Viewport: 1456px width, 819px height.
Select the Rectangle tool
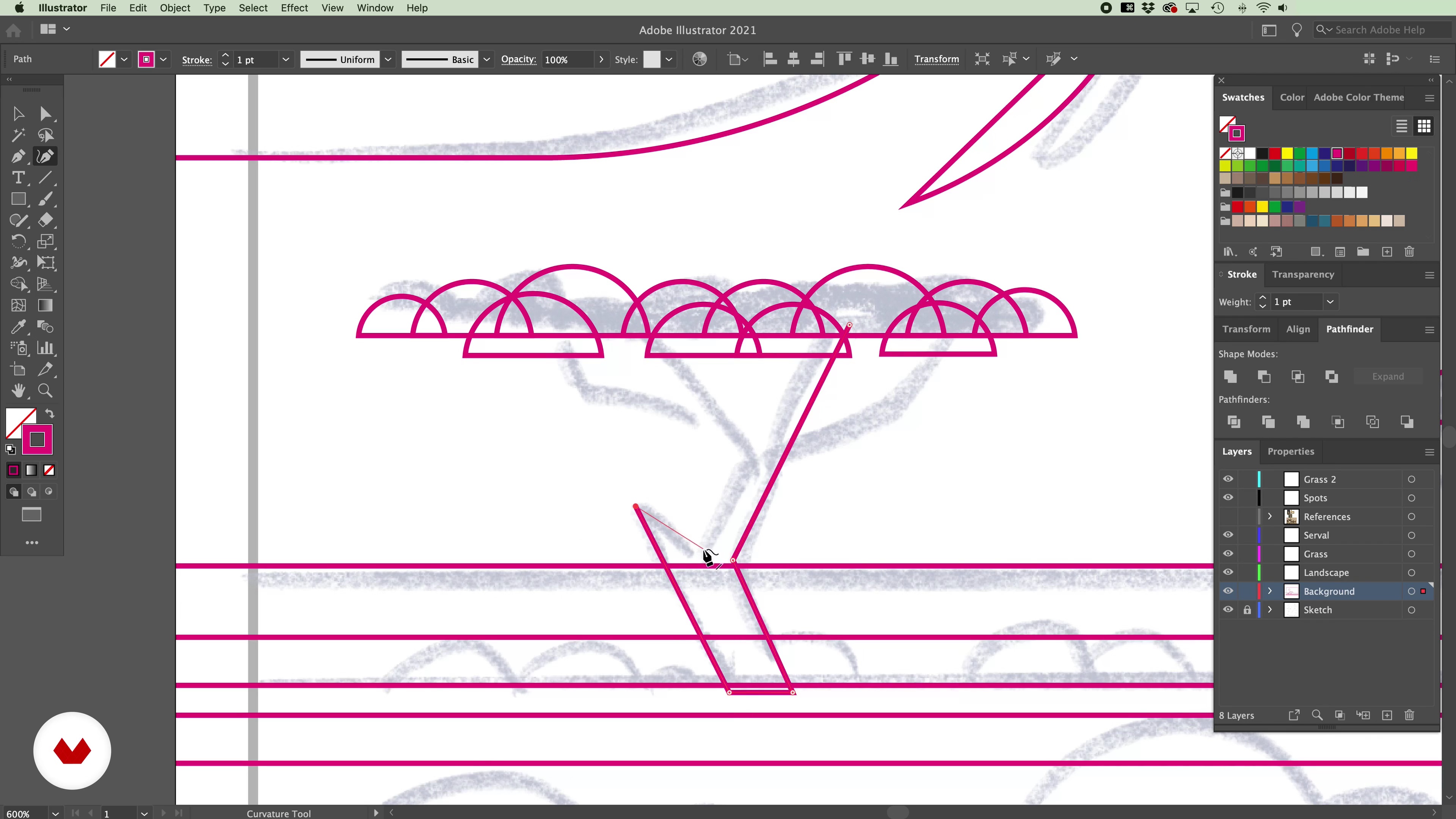(18, 199)
